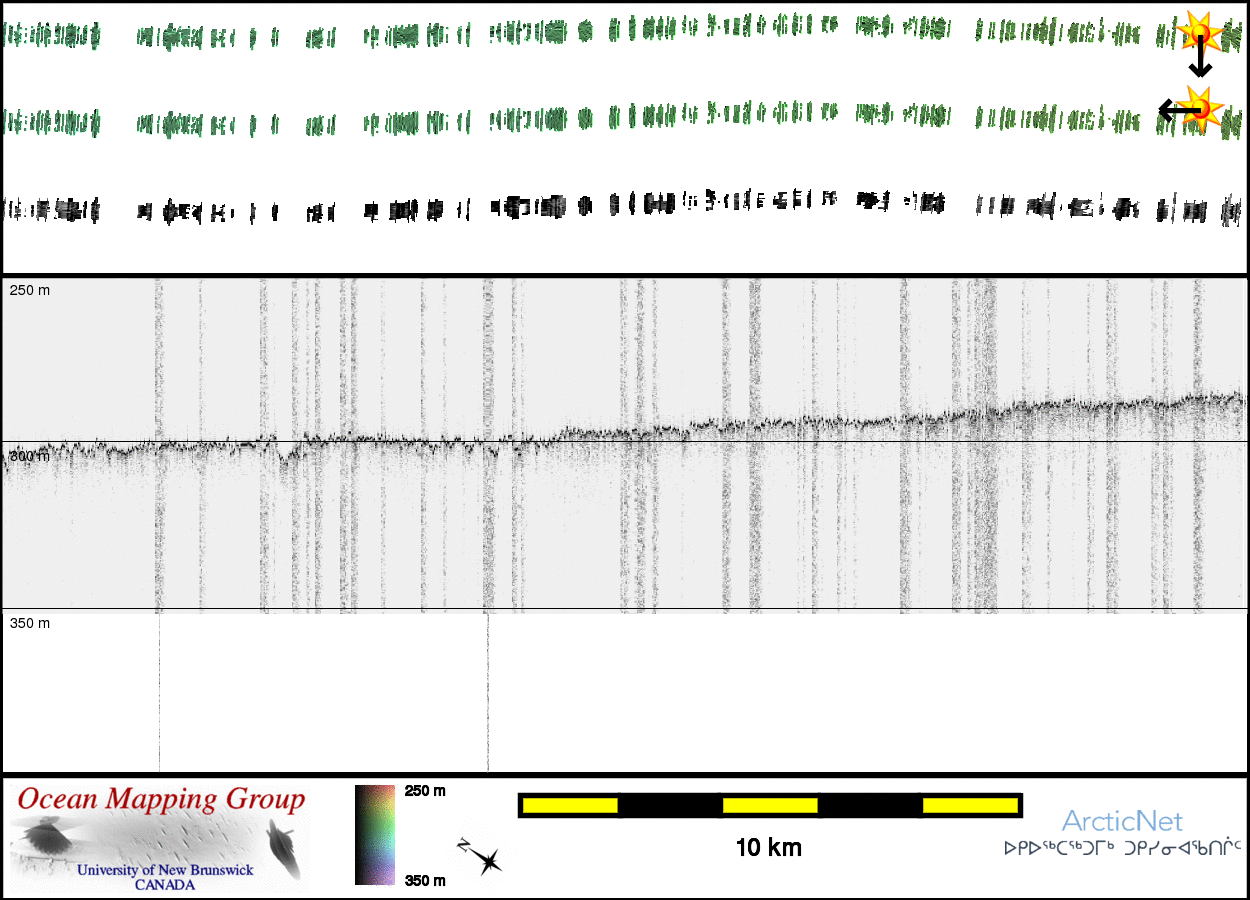The width and height of the screenshot is (1250, 900).
Task: Click the 250 m color legend label
Action: [424, 791]
